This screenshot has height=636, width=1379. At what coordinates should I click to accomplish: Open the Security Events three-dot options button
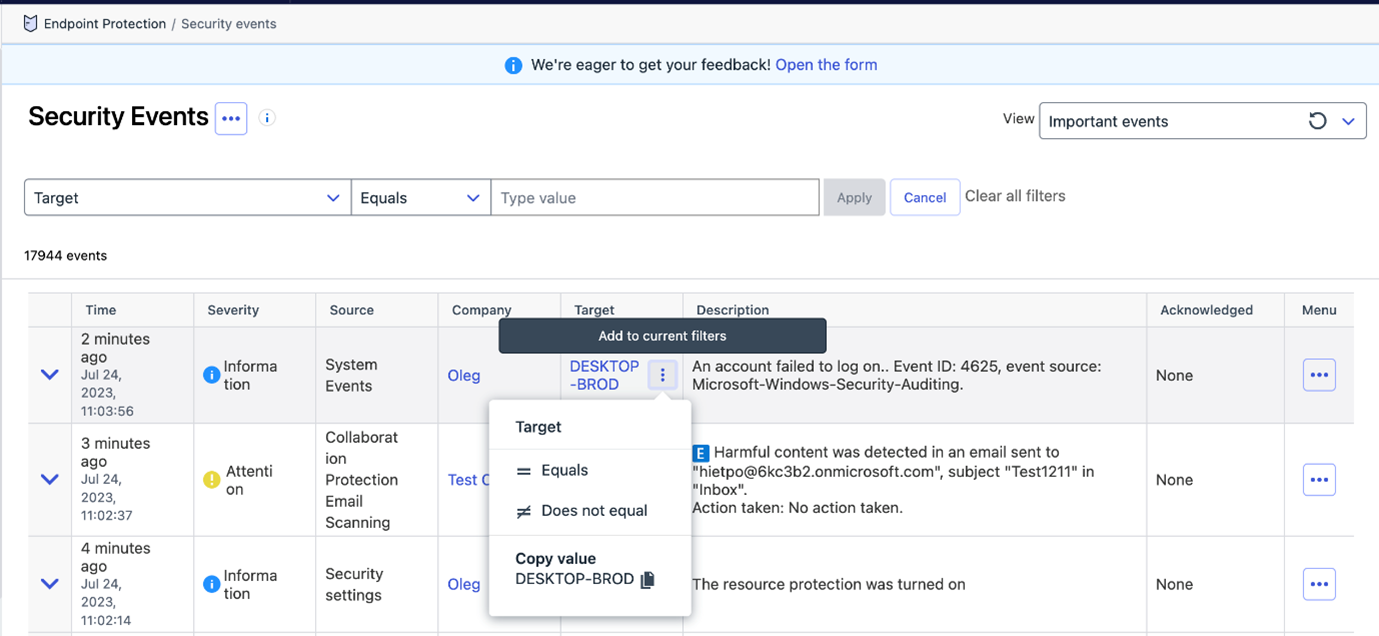tap(231, 118)
